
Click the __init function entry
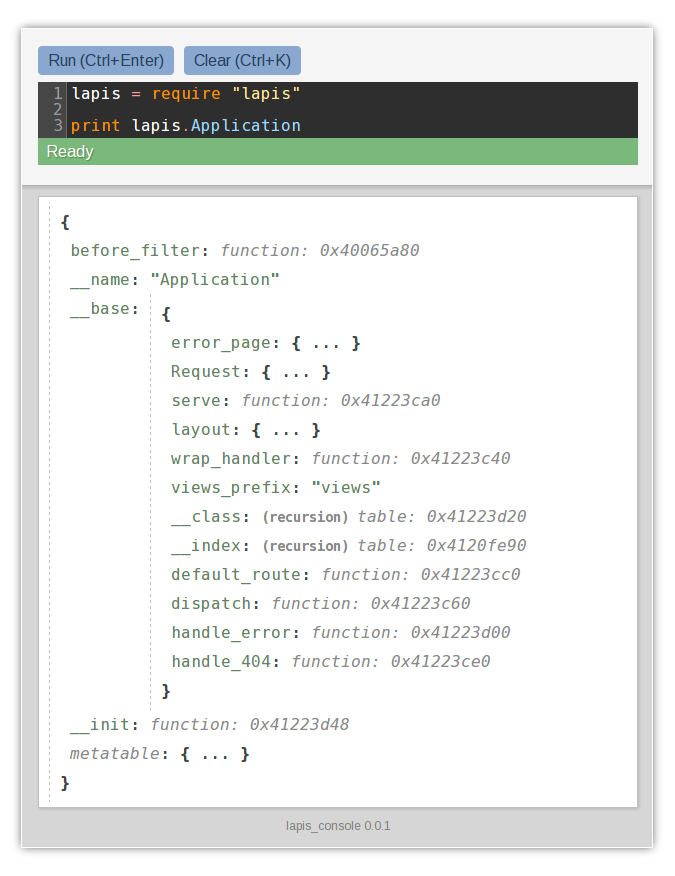click(210, 725)
